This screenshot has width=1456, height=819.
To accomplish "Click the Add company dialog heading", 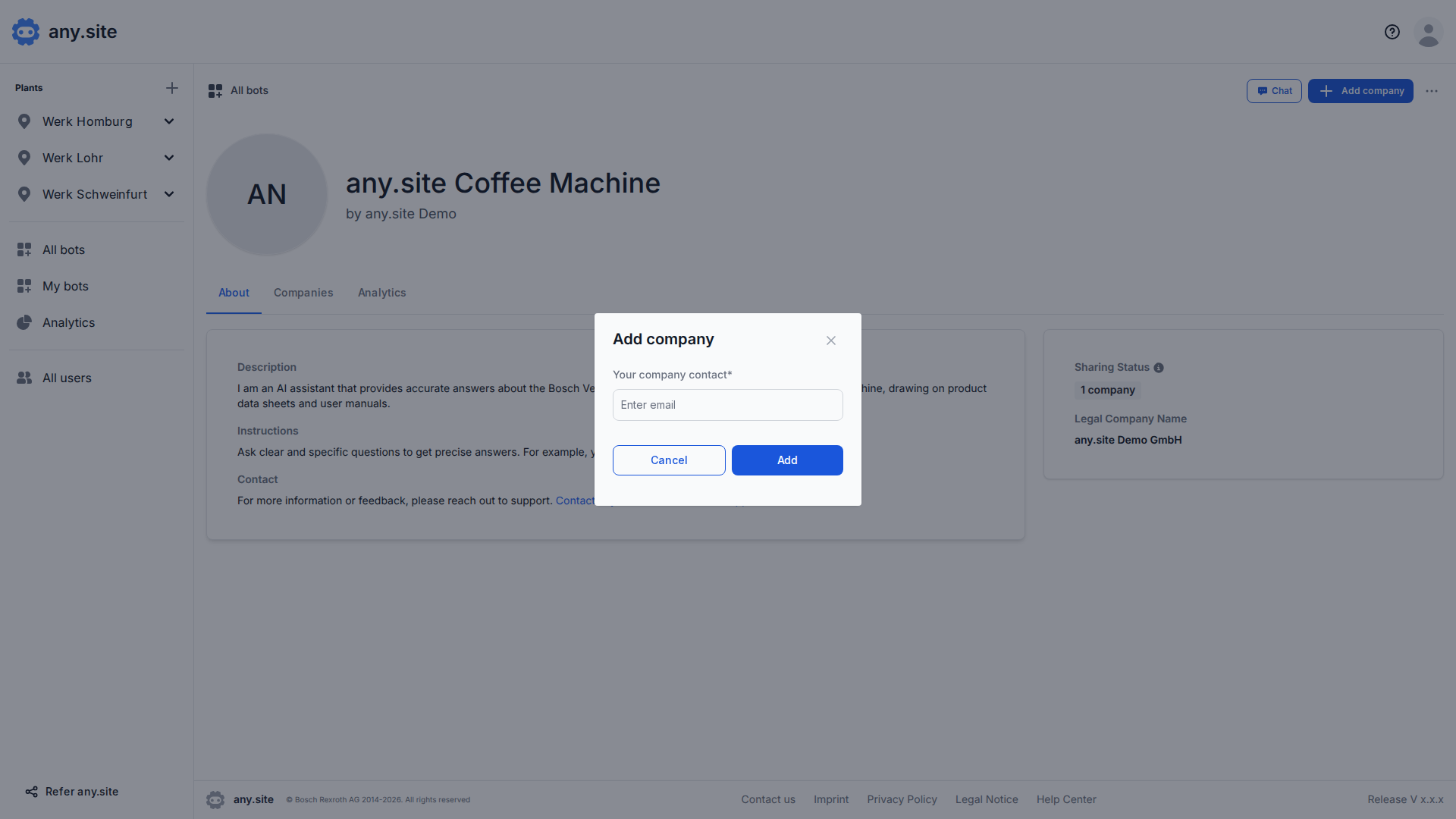I will [664, 339].
